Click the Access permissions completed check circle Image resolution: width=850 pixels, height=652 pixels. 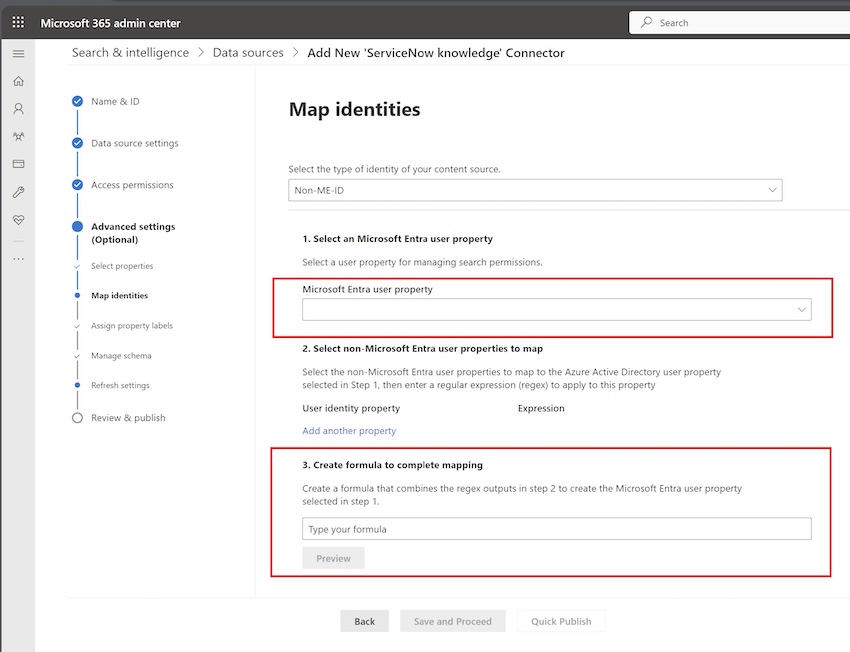pyautogui.click(x=77, y=184)
